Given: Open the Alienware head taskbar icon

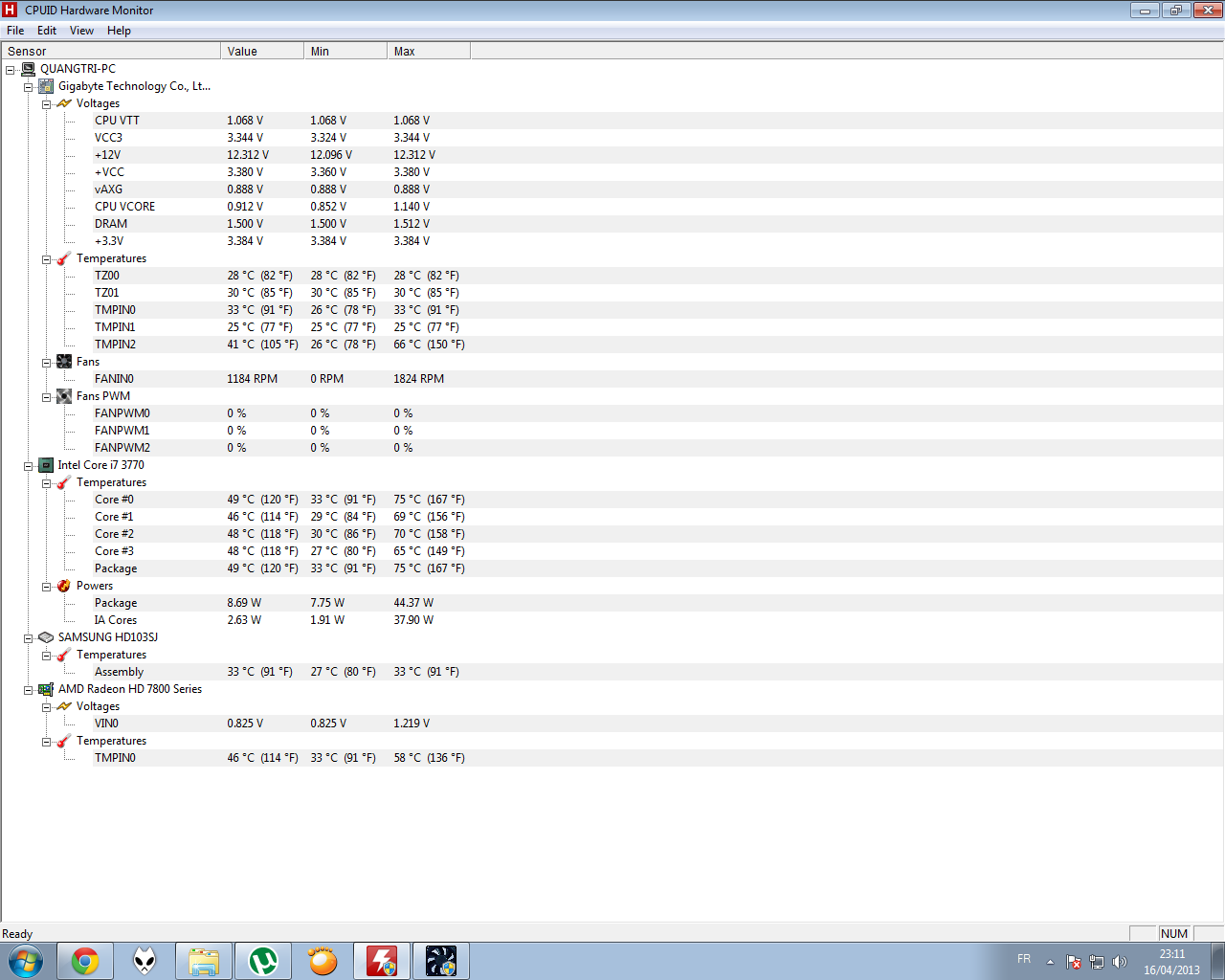Looking at the screenshot, I should click(x=145, y=961).
